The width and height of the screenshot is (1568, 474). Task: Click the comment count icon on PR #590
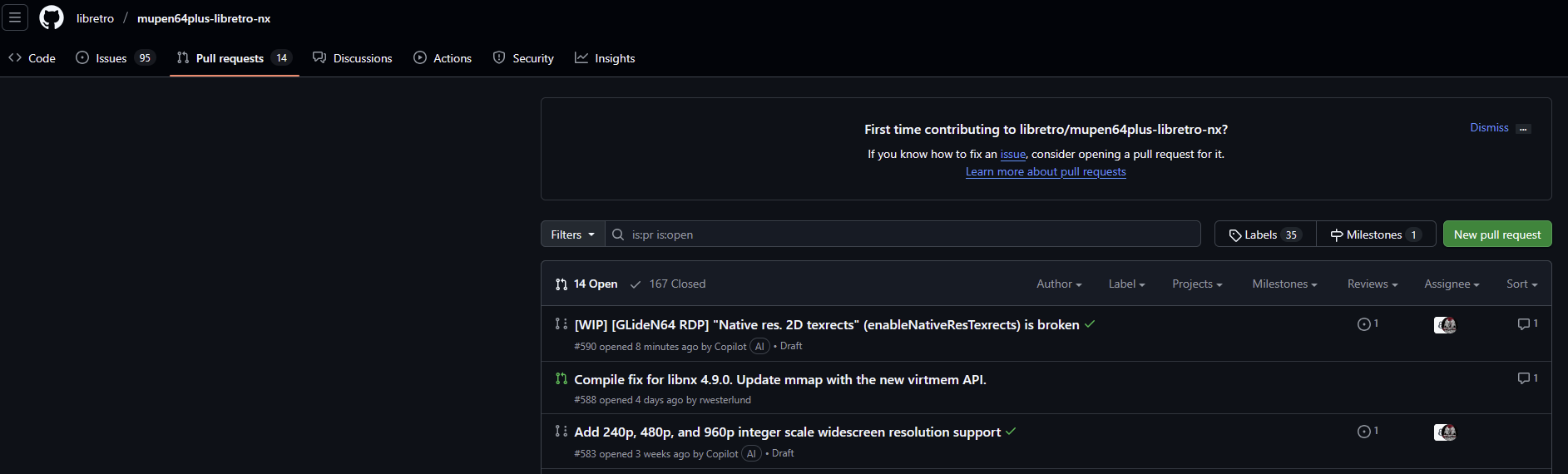coord(1527,324)
